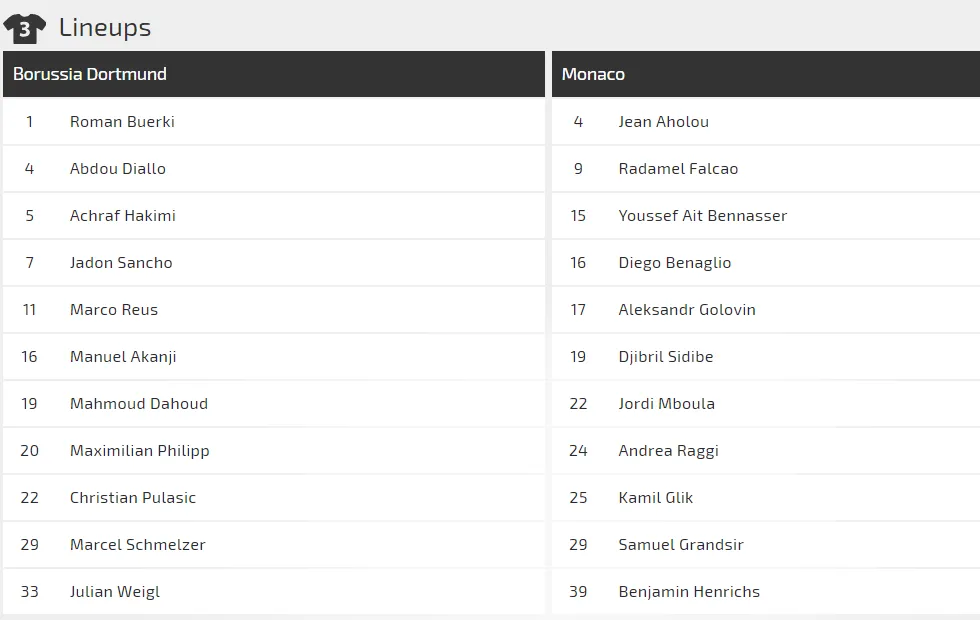The height and width of the screenshot is (620, 980).
Task: Click on Achraf Hakimi
Action: [123, 216]
